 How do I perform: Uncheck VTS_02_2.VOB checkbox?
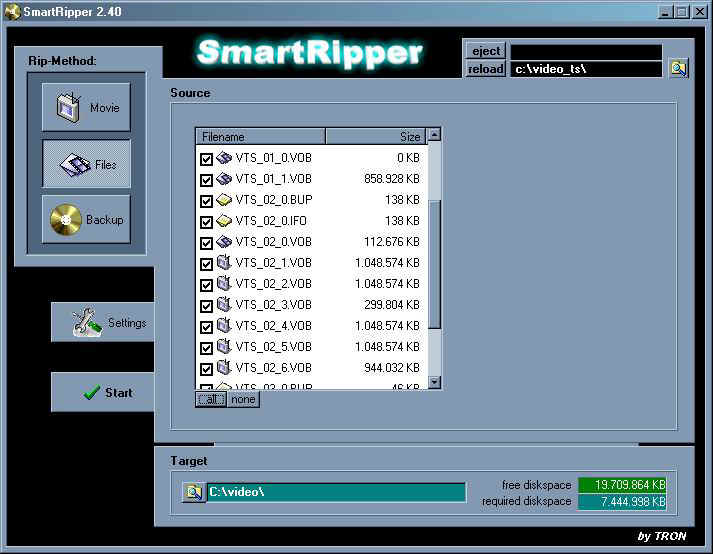pyautogui.click(x=206, y=285)
